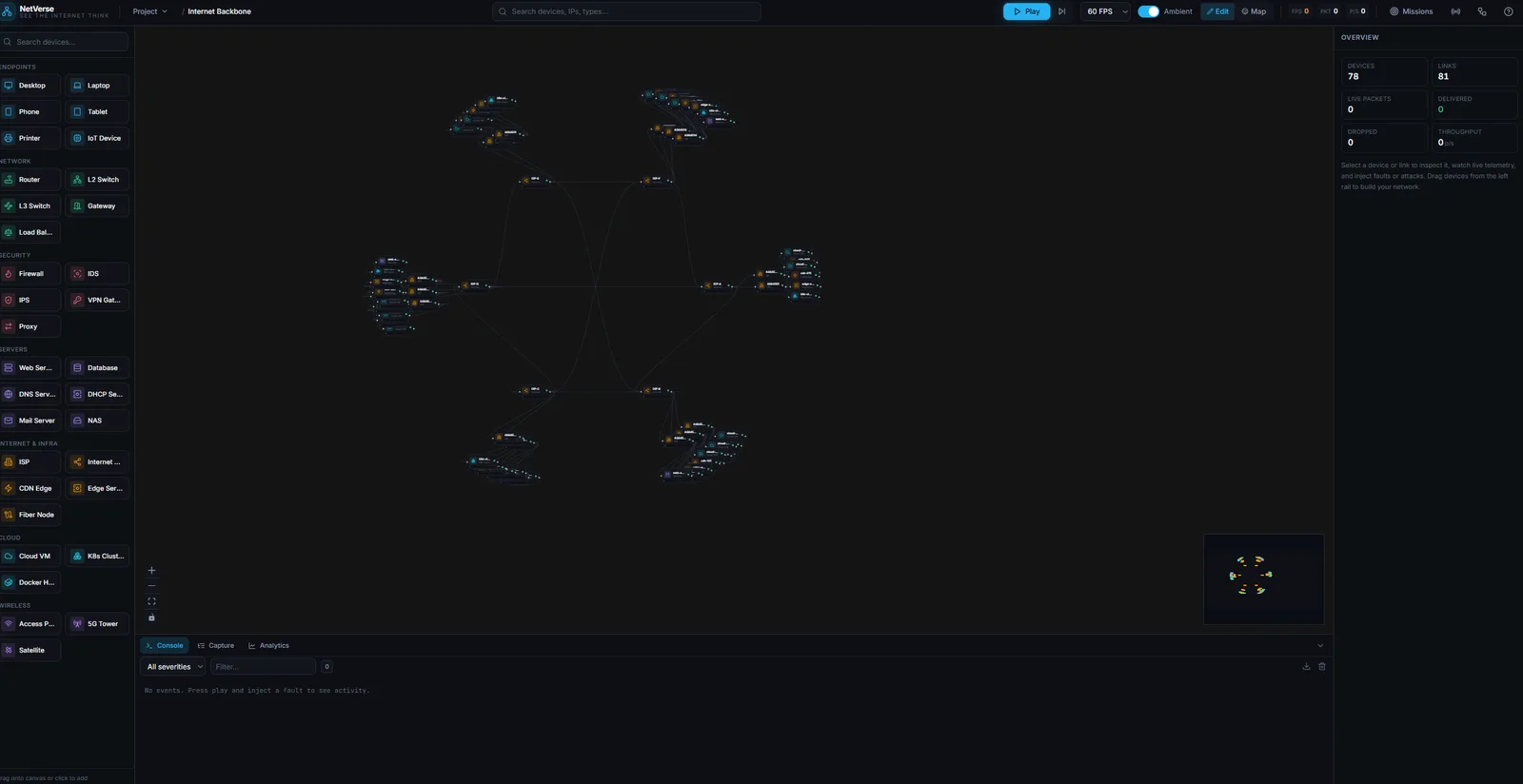The height and width of the screenshot is (784, 1523).
Task: Open the Analytics tab
Action: [x=268, y=646]
